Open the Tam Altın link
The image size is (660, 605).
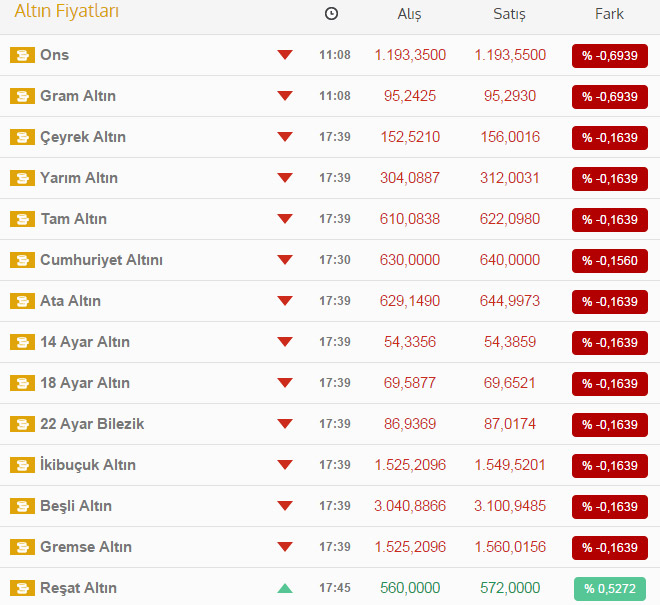(73, 219)
